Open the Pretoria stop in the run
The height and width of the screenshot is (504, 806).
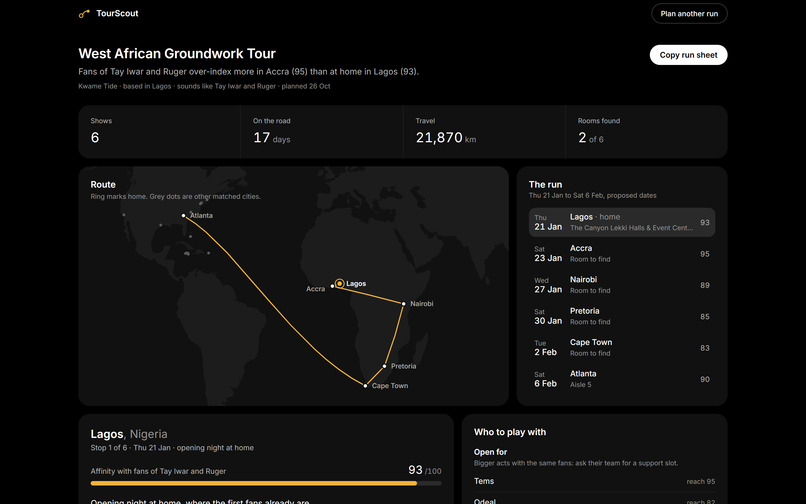(x=621, y=316)
